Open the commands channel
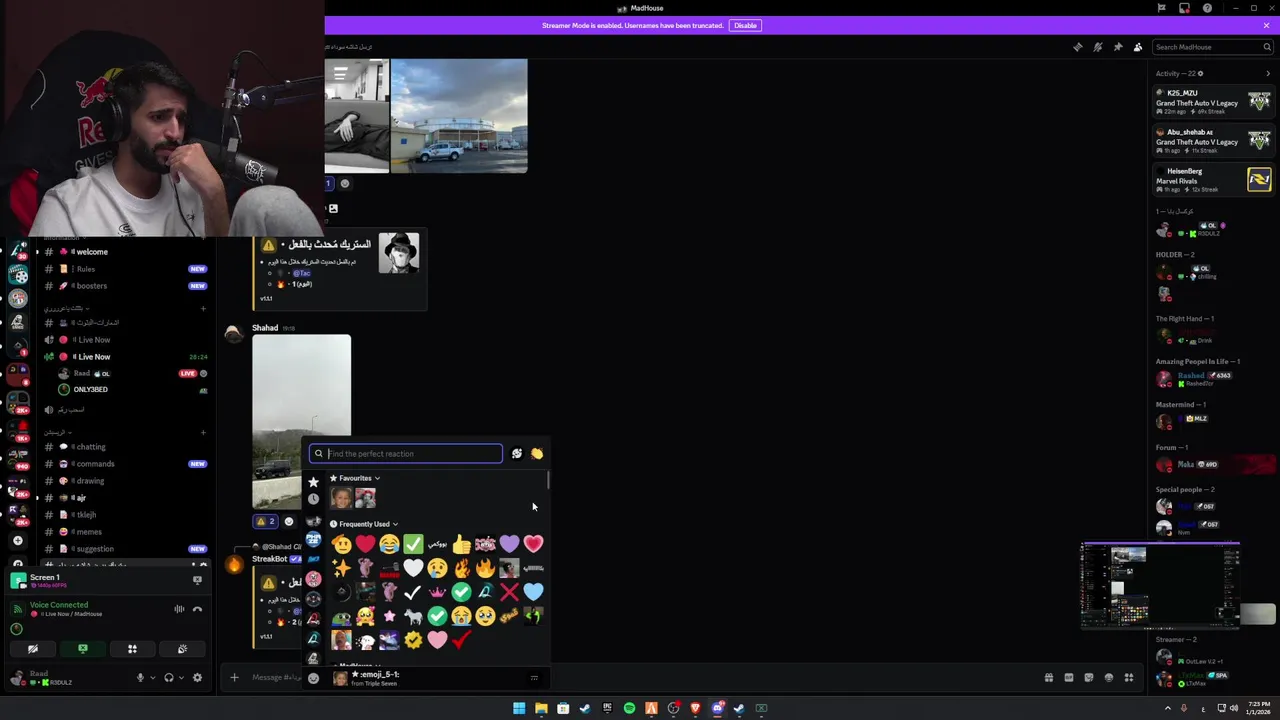Viewport: 1280px width, 720px height. [125, 464]
